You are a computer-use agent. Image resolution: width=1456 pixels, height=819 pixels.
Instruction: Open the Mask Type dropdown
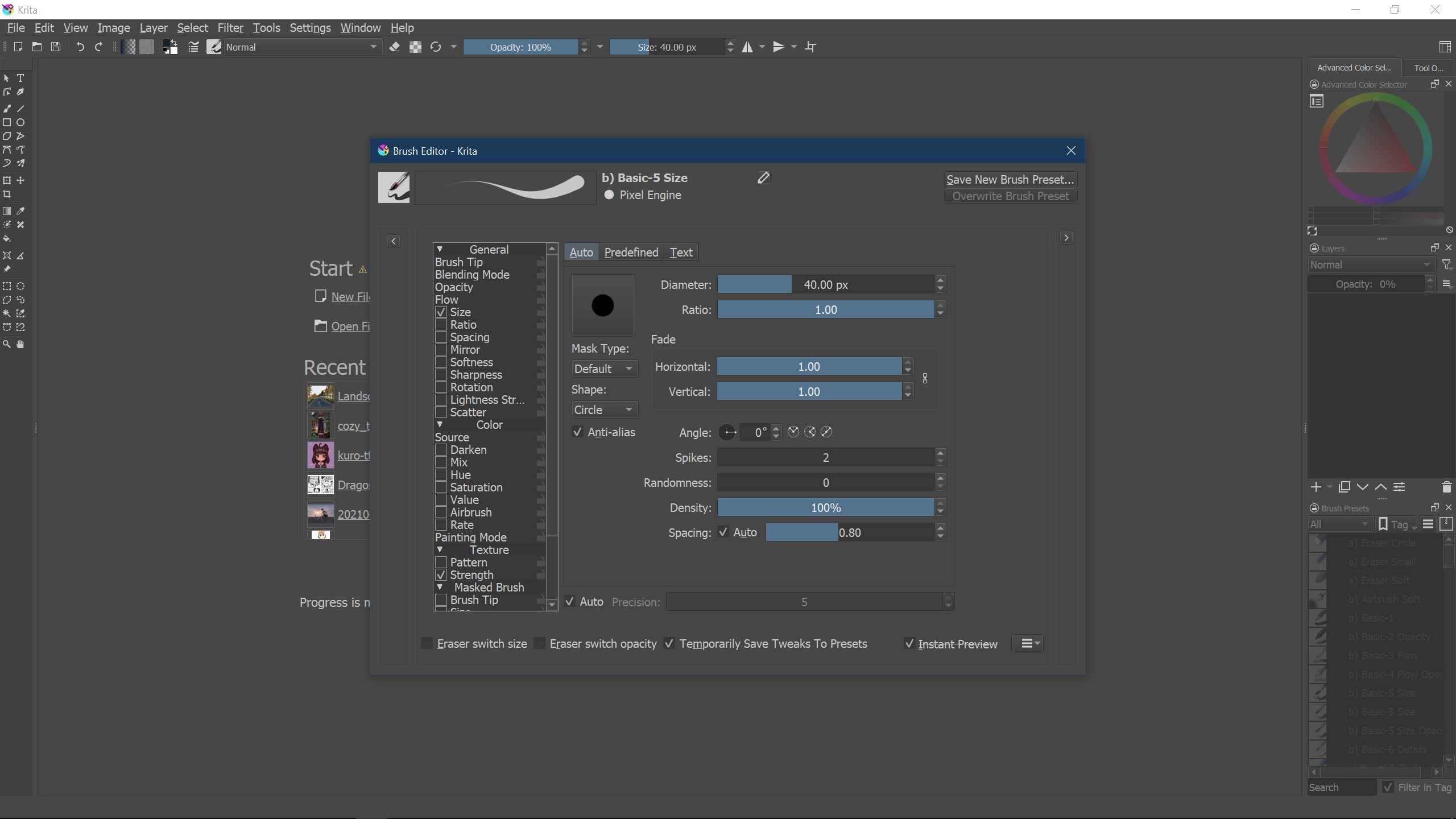pos(603,368)
